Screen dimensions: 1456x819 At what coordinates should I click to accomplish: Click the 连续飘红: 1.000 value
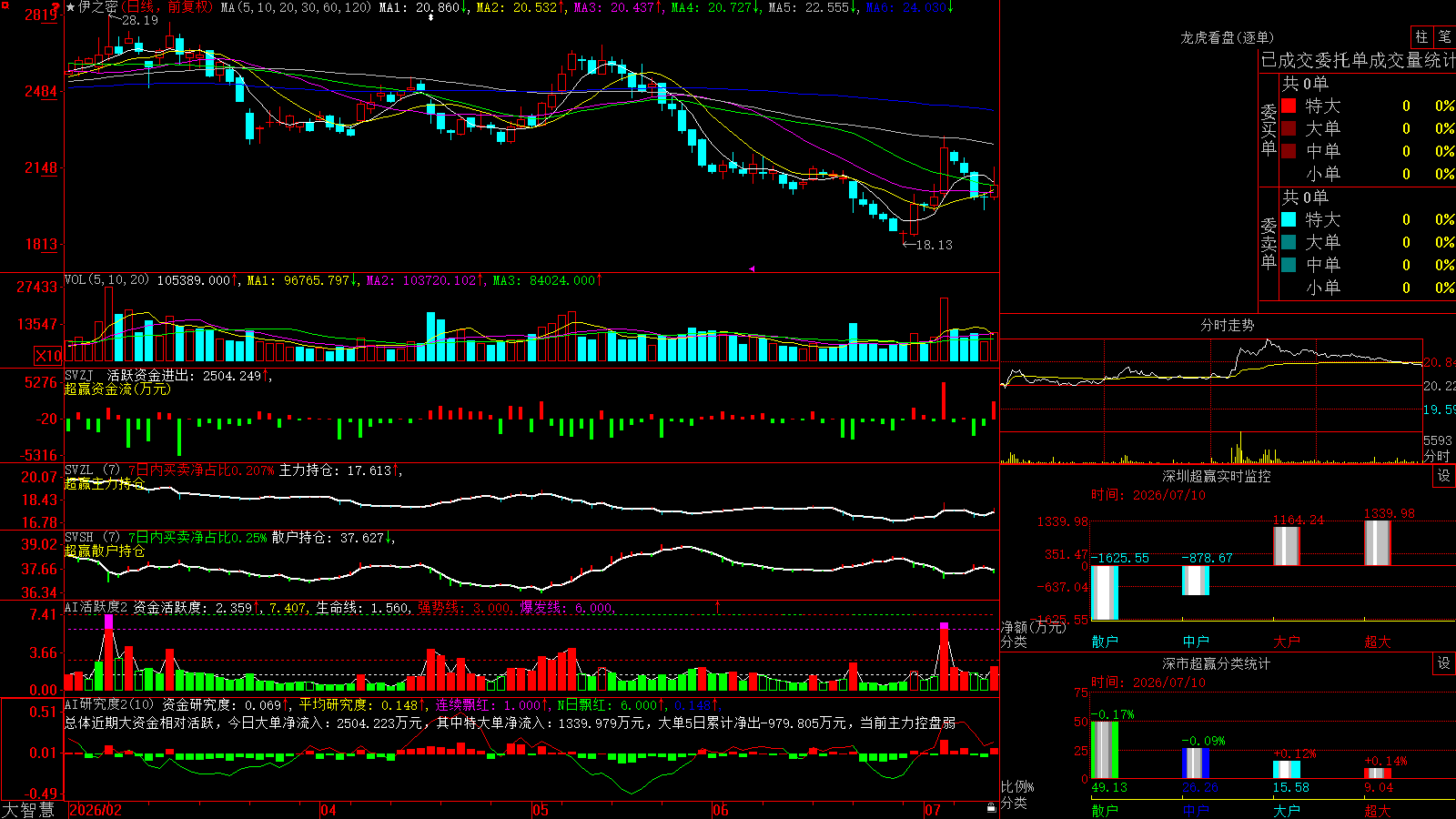click(491, 704)
